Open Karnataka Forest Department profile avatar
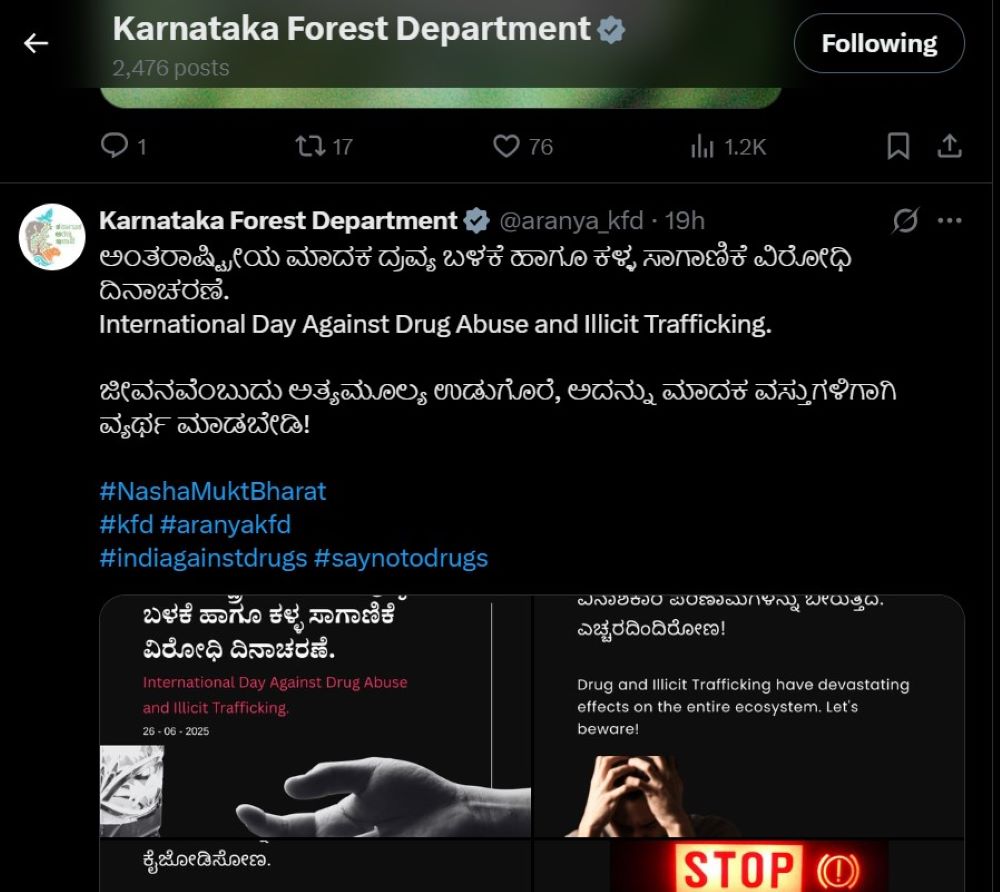The height and width of the screenshot is (892, 1000). [x=52, y=237]
